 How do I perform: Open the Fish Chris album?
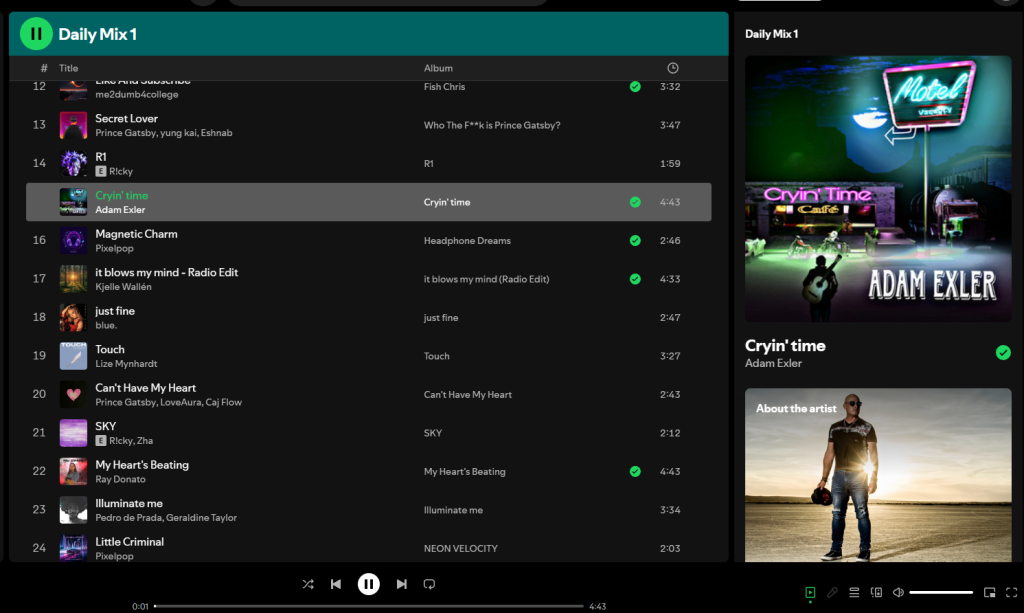click(x=444, y=86)
